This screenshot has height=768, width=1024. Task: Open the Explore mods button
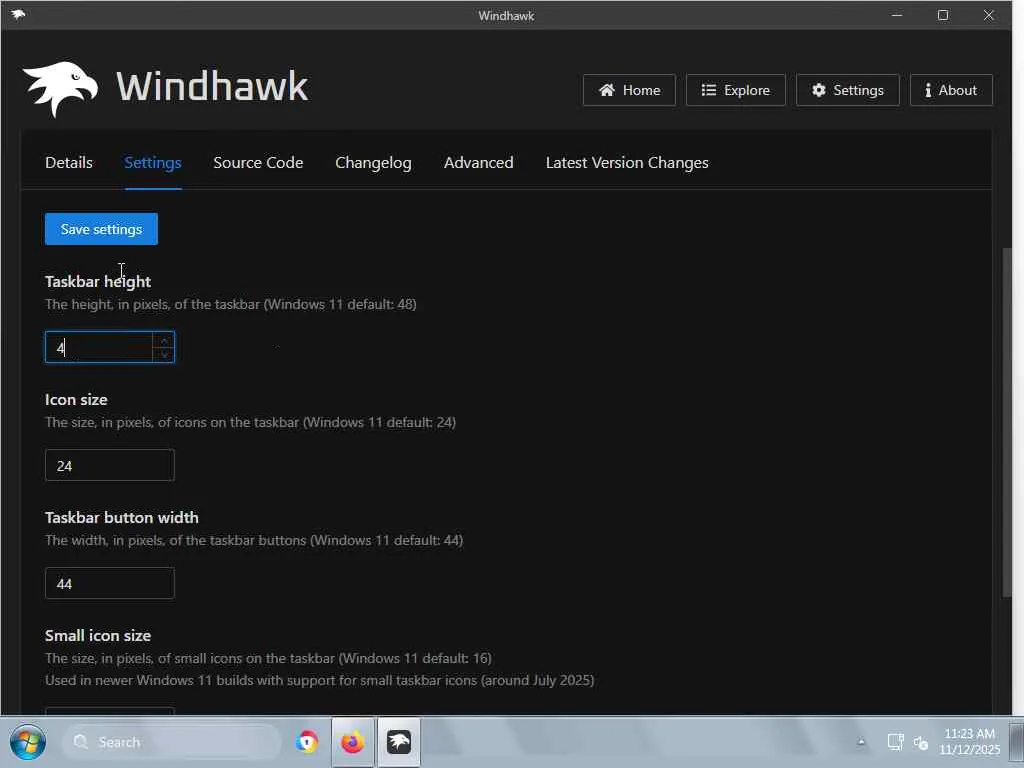click(735, 90)
